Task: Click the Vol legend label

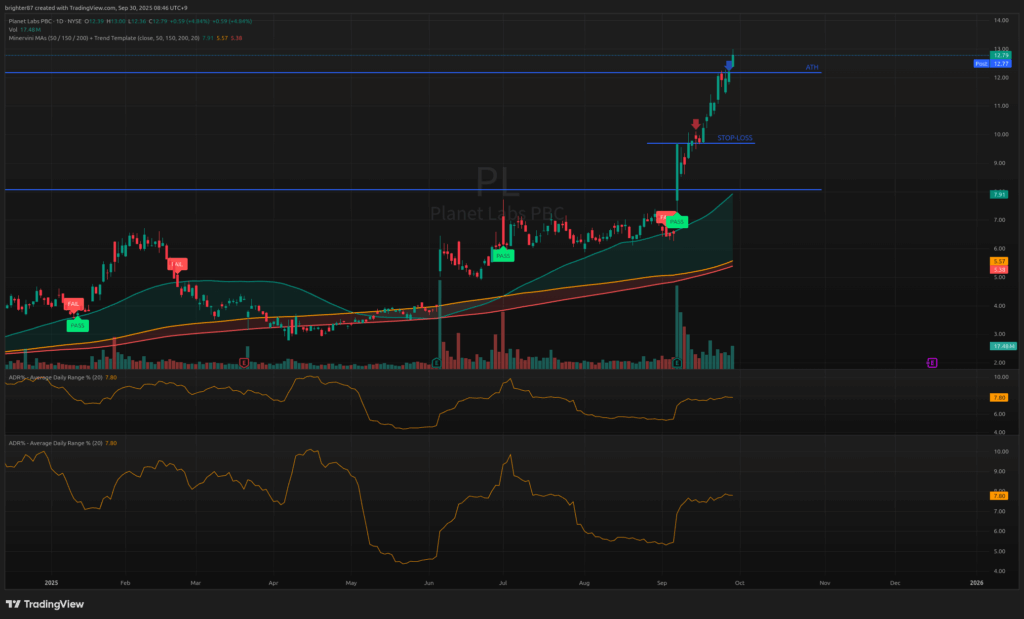Action: pos(13,29)
